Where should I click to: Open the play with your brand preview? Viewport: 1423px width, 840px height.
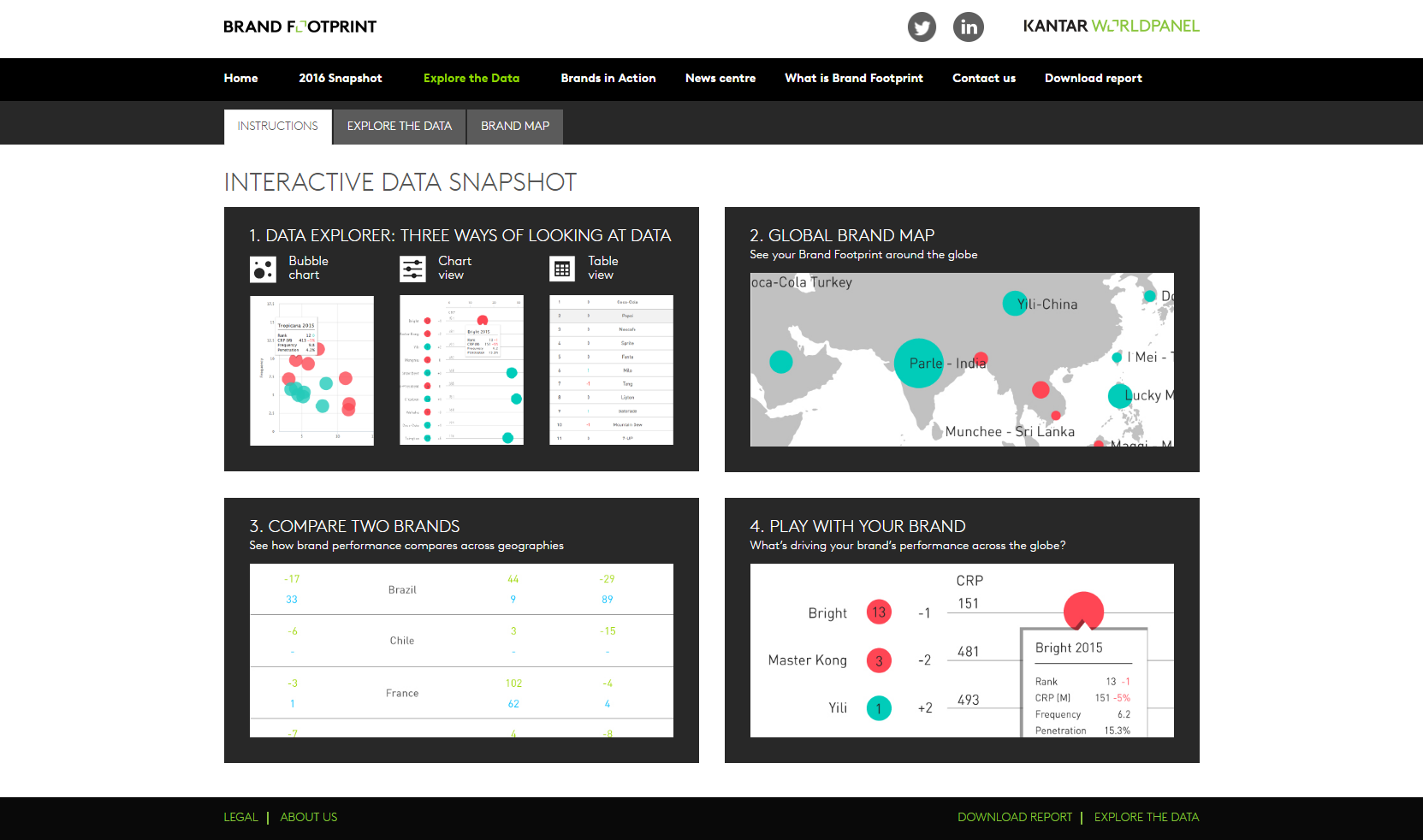pos(962,651)
